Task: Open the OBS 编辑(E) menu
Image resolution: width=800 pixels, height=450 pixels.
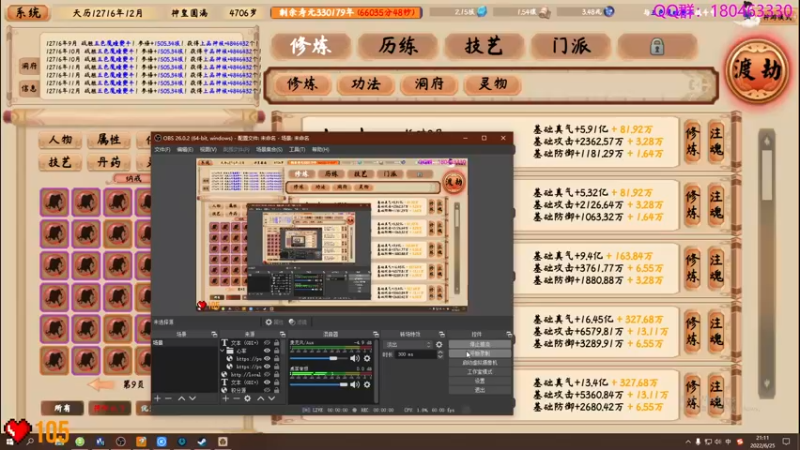Action: (x=185, y=149)
